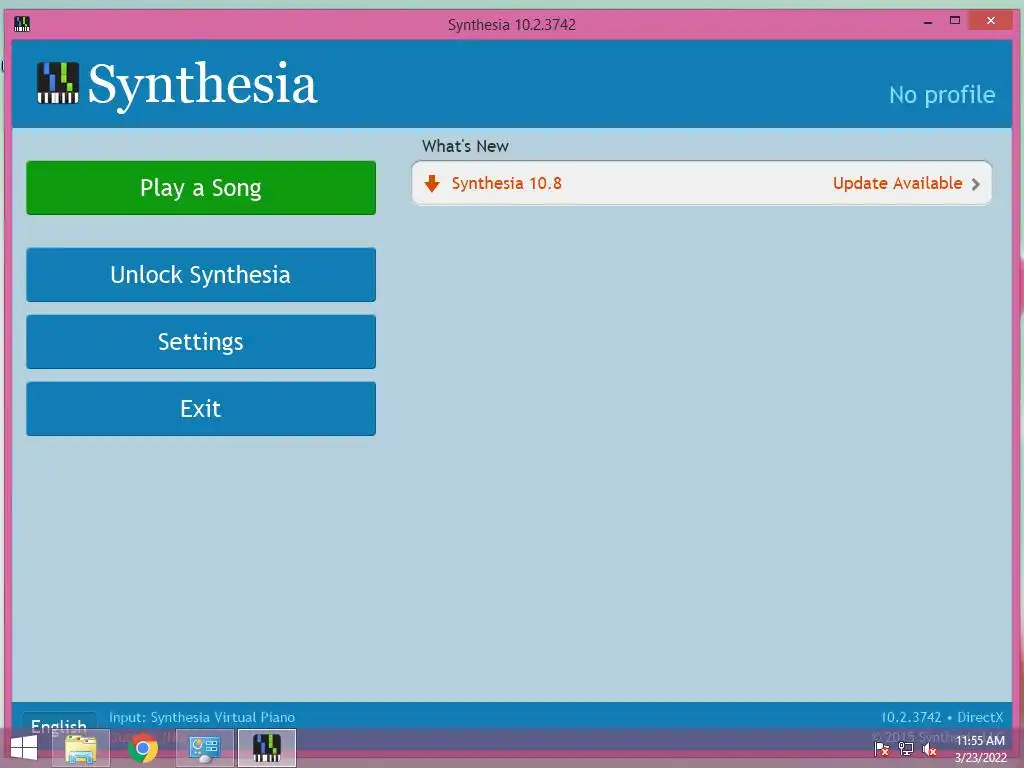The height and width of the screenshot is (768, 1024).
Task: Expand the Update Available chevron
Action: pos(976,184)
